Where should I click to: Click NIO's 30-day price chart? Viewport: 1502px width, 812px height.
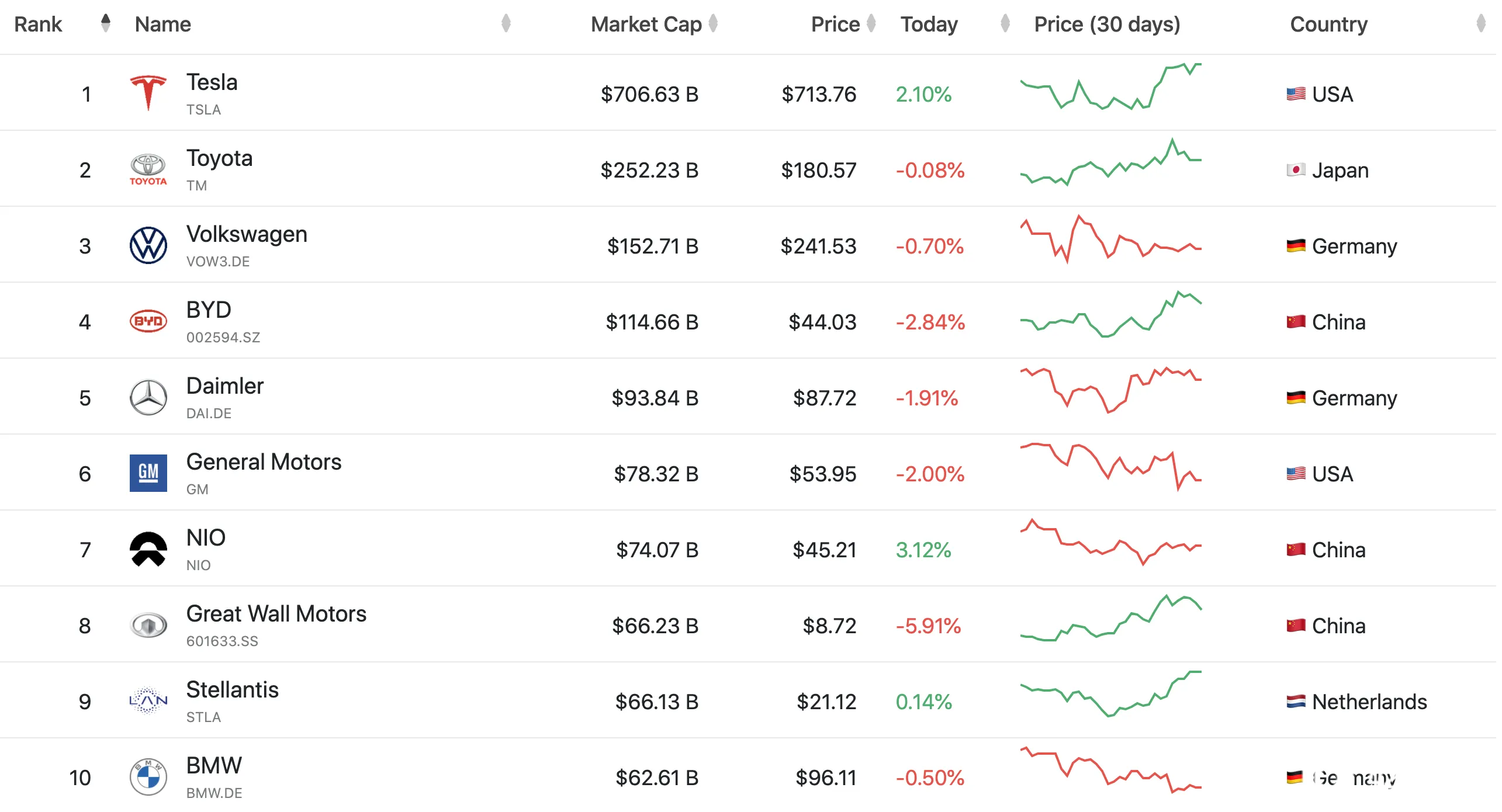1111,542
